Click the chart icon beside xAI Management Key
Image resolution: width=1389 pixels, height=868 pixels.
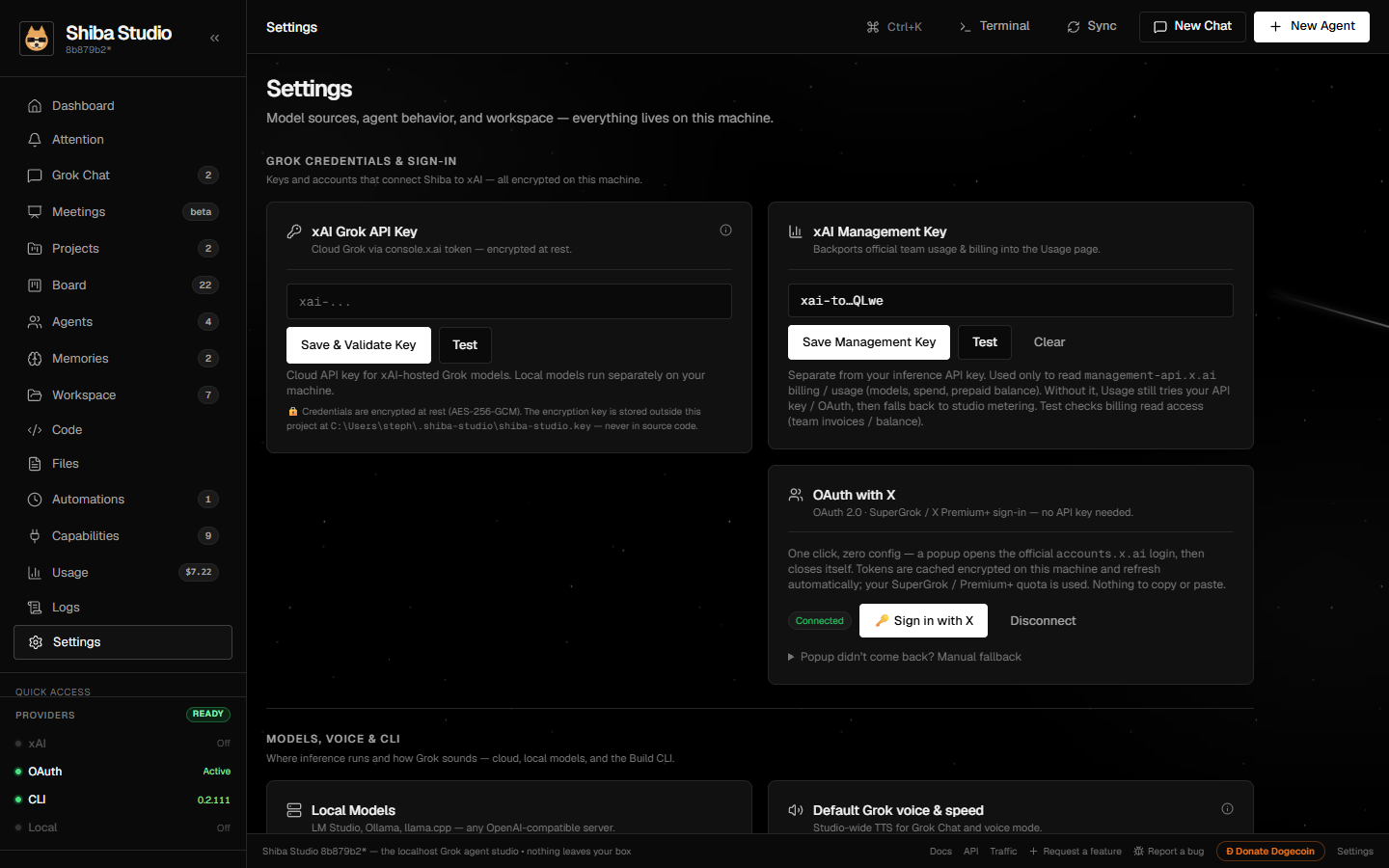point(796,231)
